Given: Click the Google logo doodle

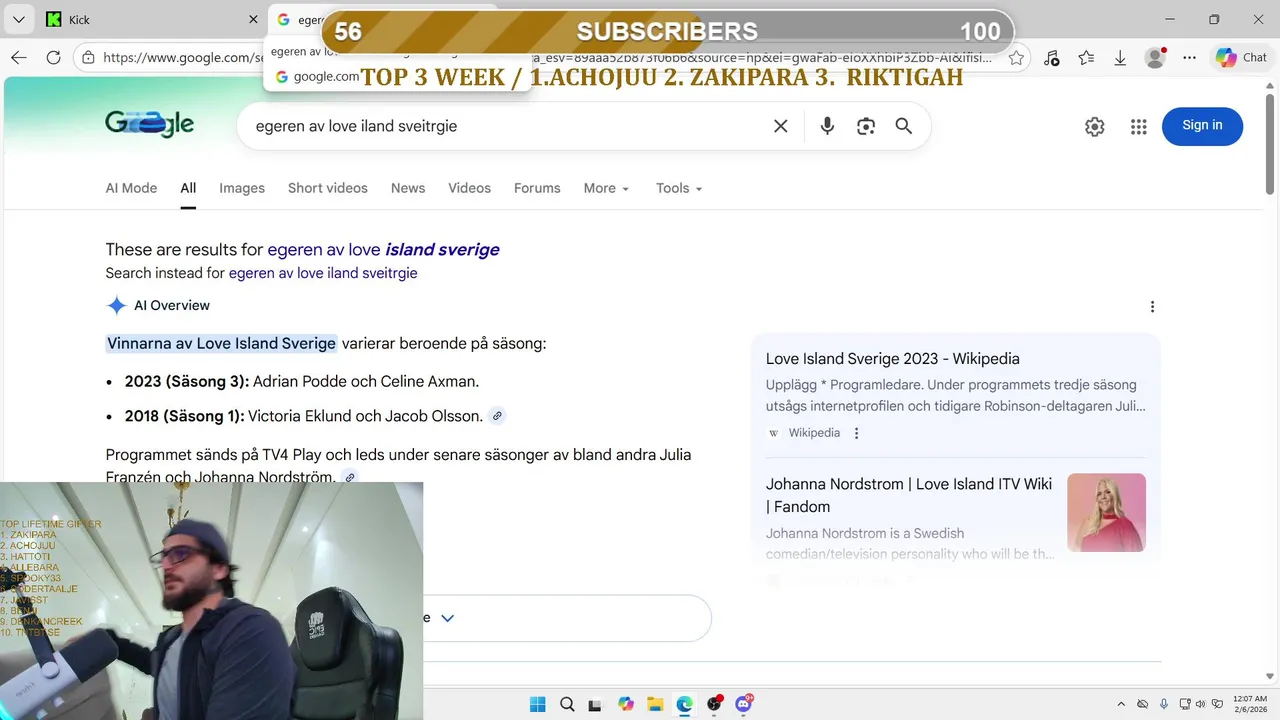Looking at the screenshot, I should tap(150, 124).
